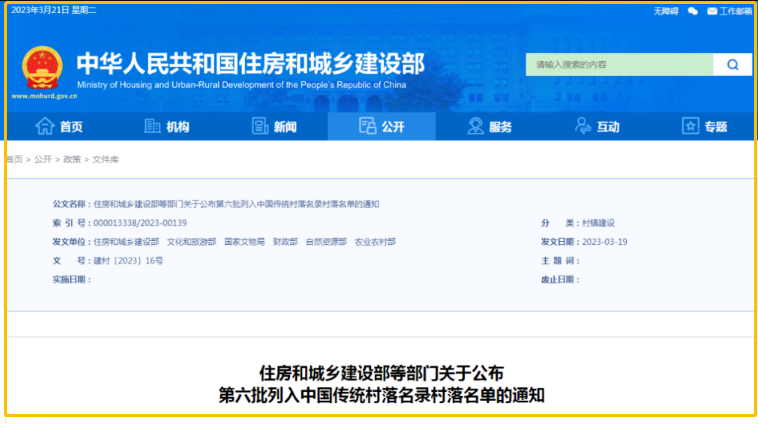Image resolution: width=758 pixels, height=424 pixels.
Task: Click the bold document title heading
Action: coord(381,384)
